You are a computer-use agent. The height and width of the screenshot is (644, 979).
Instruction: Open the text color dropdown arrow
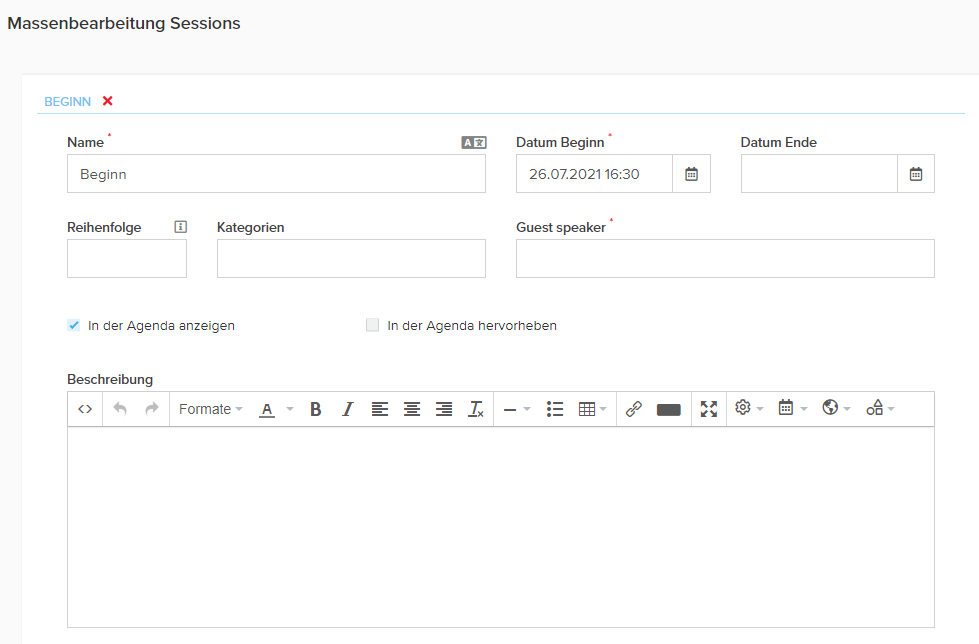pyautogui.click(x=290, y=409)
